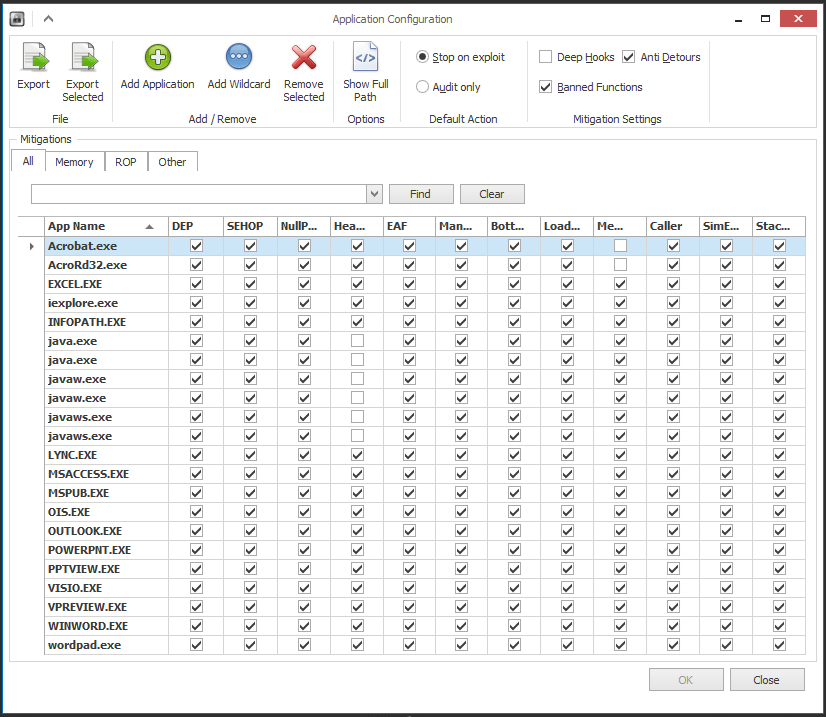This screenshot has height=717, width=826.
Task: Click the Caller column header
Action: (x=673, y=226)
